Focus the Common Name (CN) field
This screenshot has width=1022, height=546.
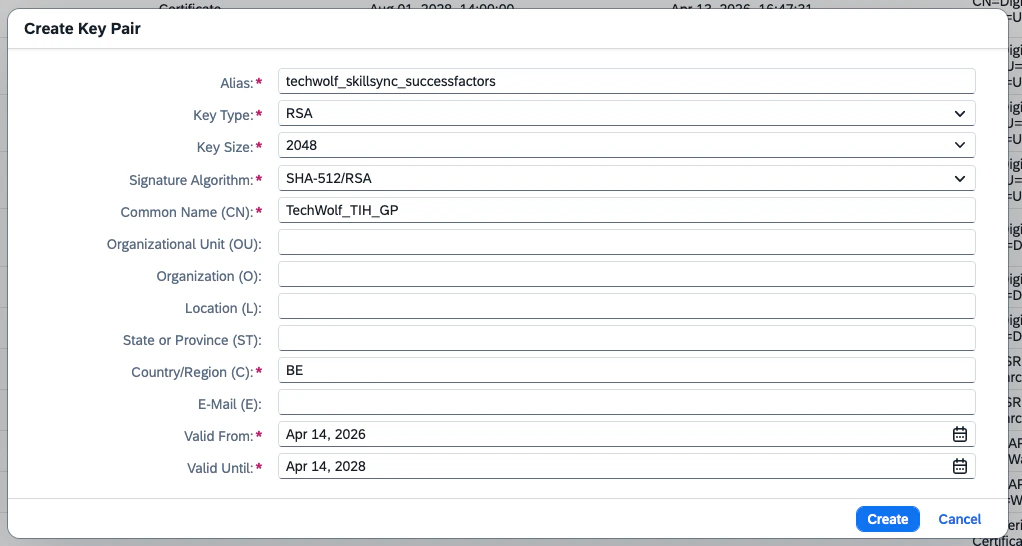pyautogui.click(x=626, y=210)
